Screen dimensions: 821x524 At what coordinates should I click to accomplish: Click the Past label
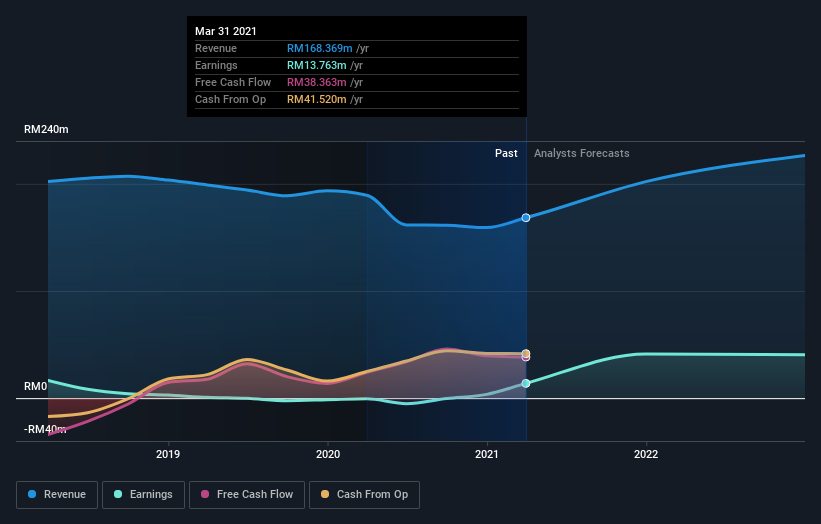click(506, 153)
